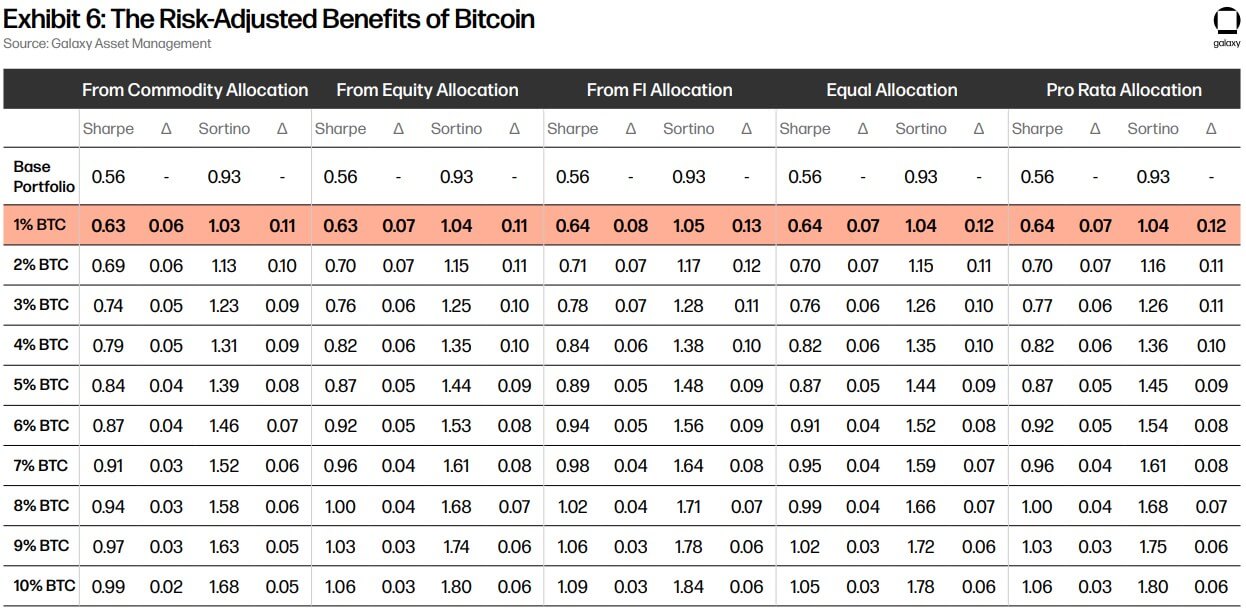Select the 1.09 Sharpe value cell
This screenshot has height=612, width=1246.
click(x=573, y=587)
